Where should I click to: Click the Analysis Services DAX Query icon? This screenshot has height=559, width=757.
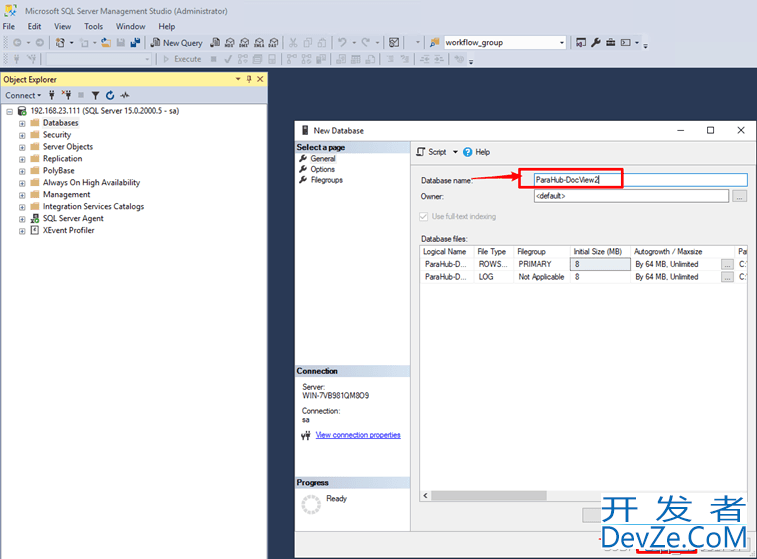[273, 43]
